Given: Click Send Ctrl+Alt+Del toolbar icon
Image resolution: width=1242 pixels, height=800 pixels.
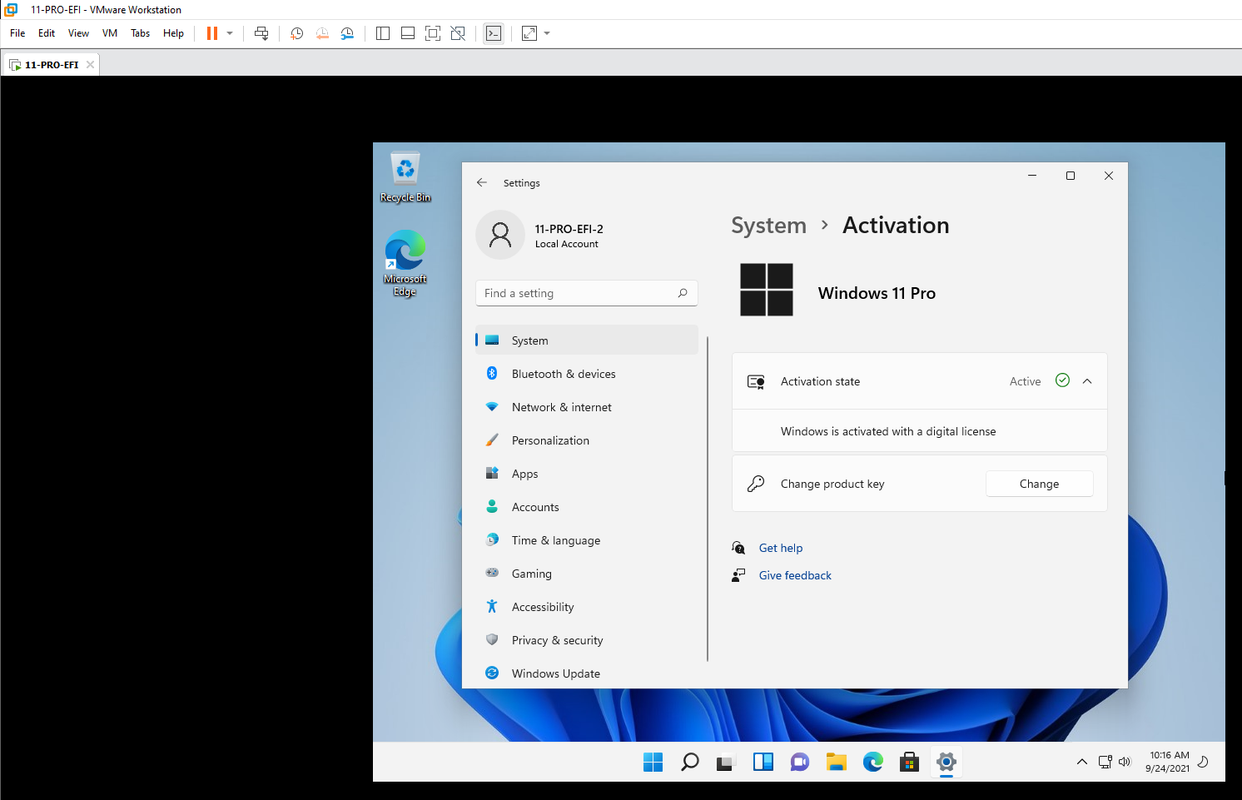Looking at the screenshot, I should pyautogui.click(x=262, y=33).
